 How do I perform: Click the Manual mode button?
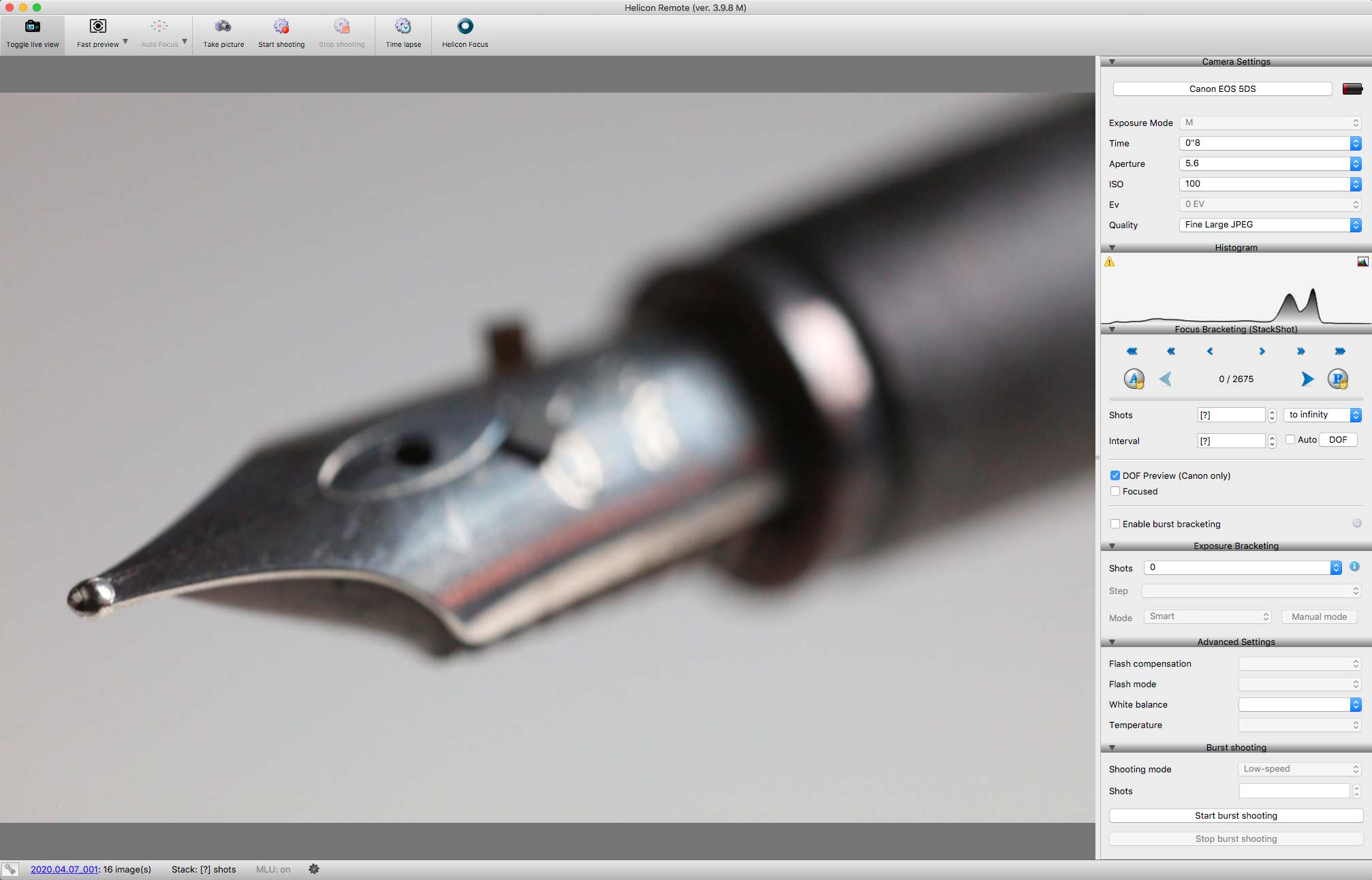[x=1319, y=616]
